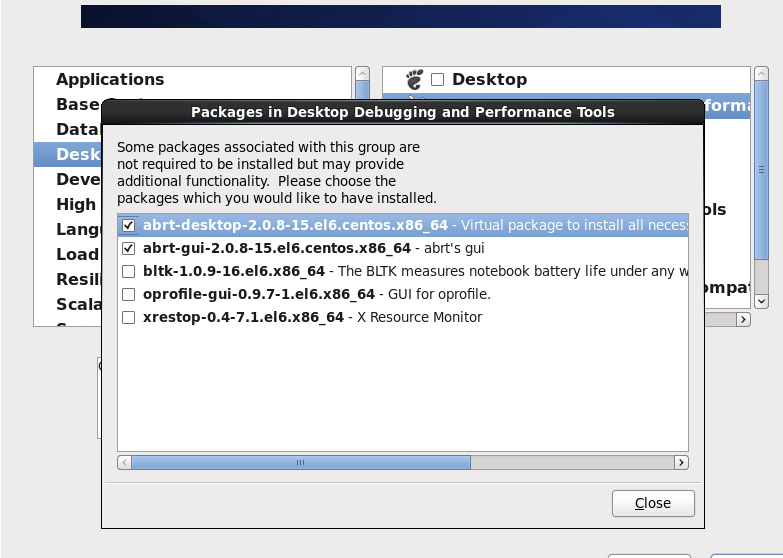Viewport: 783px width, 558px height.
Task: Select the Base System category row
Action: pos(68,104)
